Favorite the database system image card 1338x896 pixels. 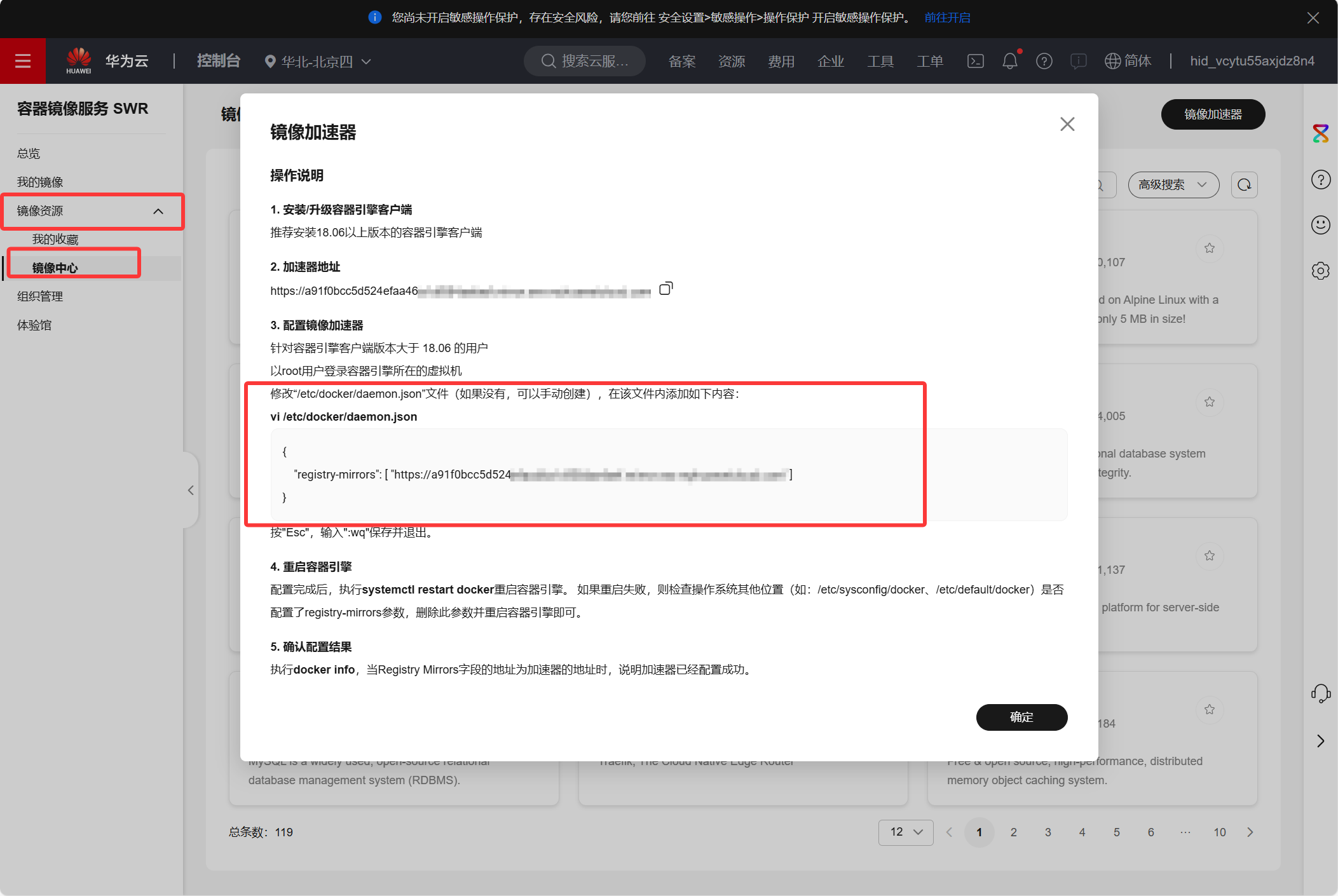[x=1209, y=402]
